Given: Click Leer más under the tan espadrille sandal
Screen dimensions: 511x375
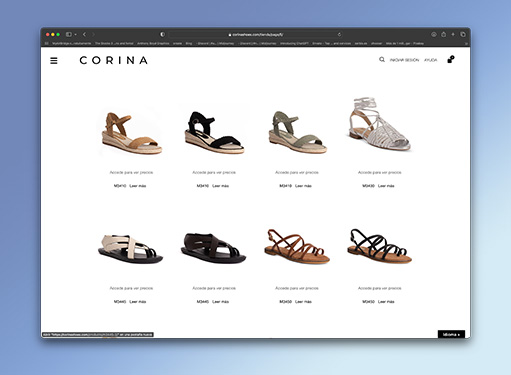Looking at the screenshot, I should [x=138, y=186].
